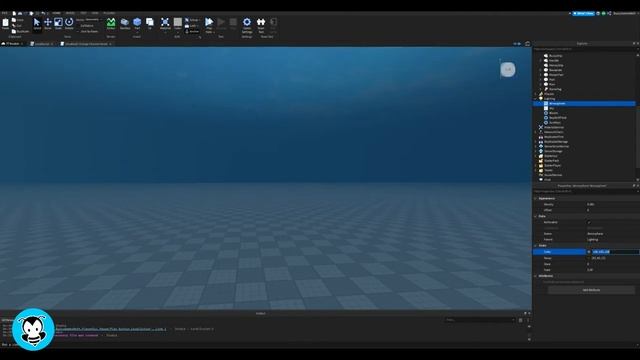The image size is (640, 360).
Task: Click the Add Attribute button
Action: tap(591, 290)
